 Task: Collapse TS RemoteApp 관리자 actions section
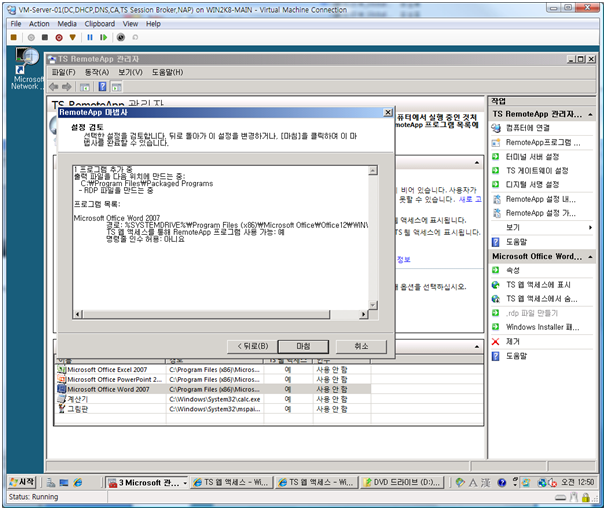[590, 114]
